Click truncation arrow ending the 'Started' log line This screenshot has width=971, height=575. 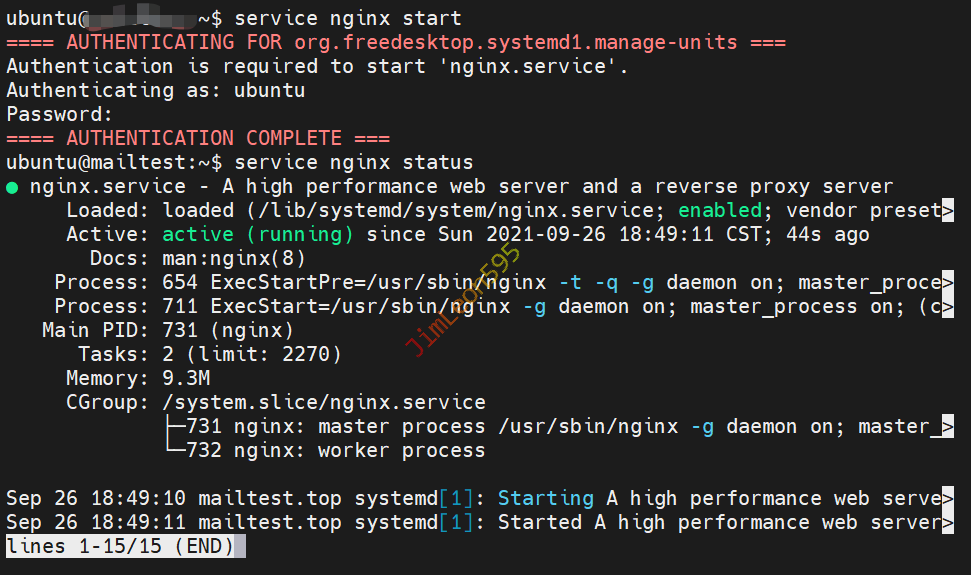coord(948,522)
